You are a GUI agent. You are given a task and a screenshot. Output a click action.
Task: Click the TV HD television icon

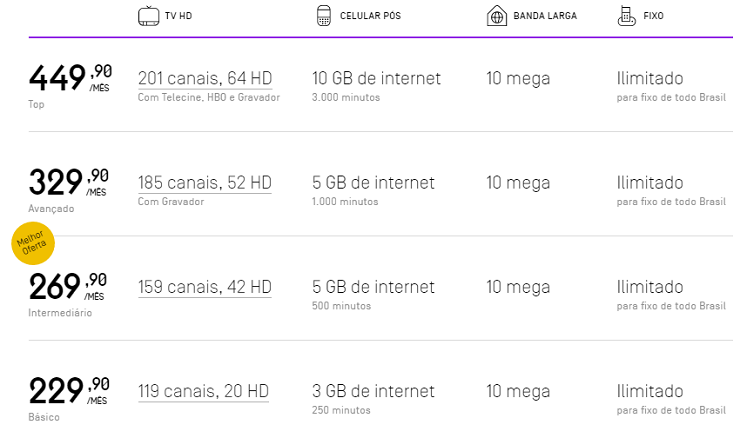(x=148, y=16)
